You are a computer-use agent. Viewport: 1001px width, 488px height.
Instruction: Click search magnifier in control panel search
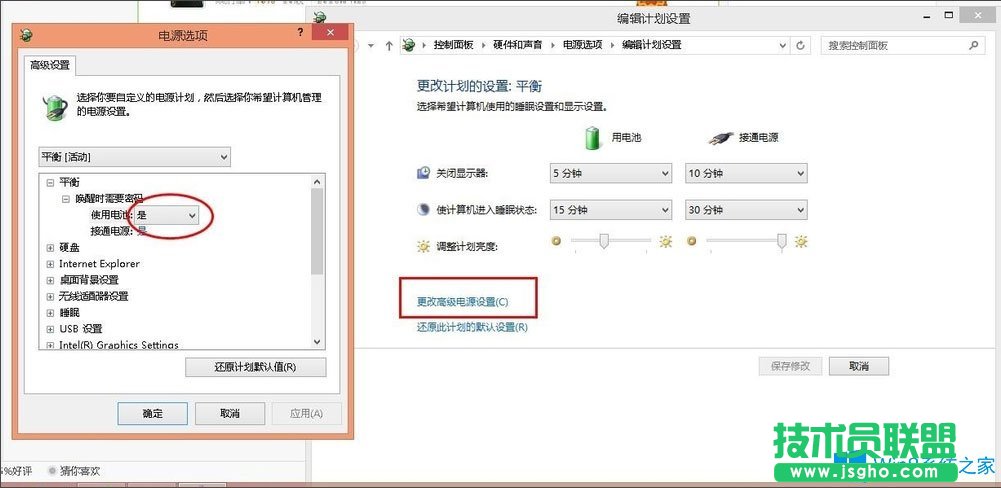click(974, 45)
